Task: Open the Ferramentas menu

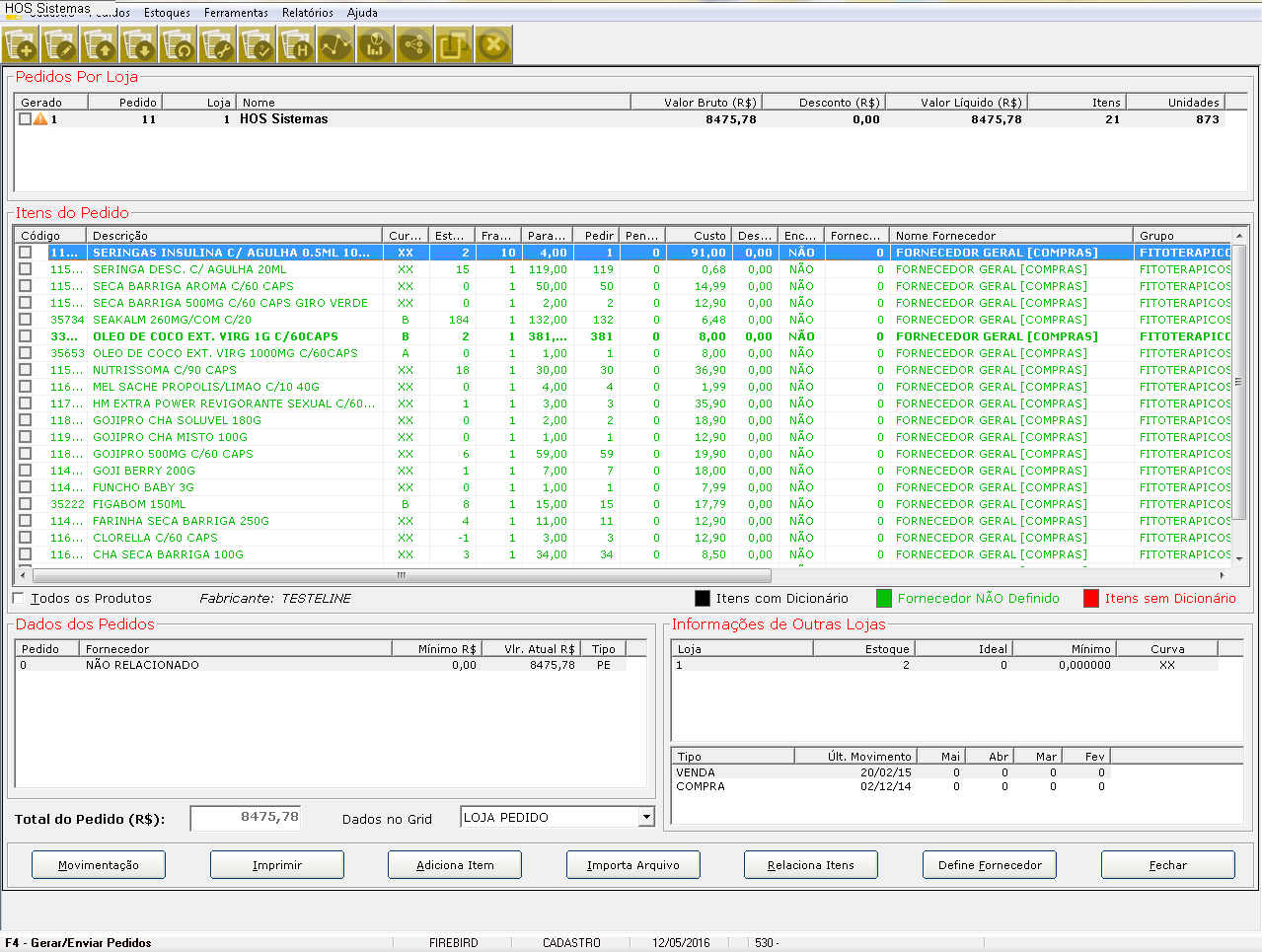Action: click(236, 13)
